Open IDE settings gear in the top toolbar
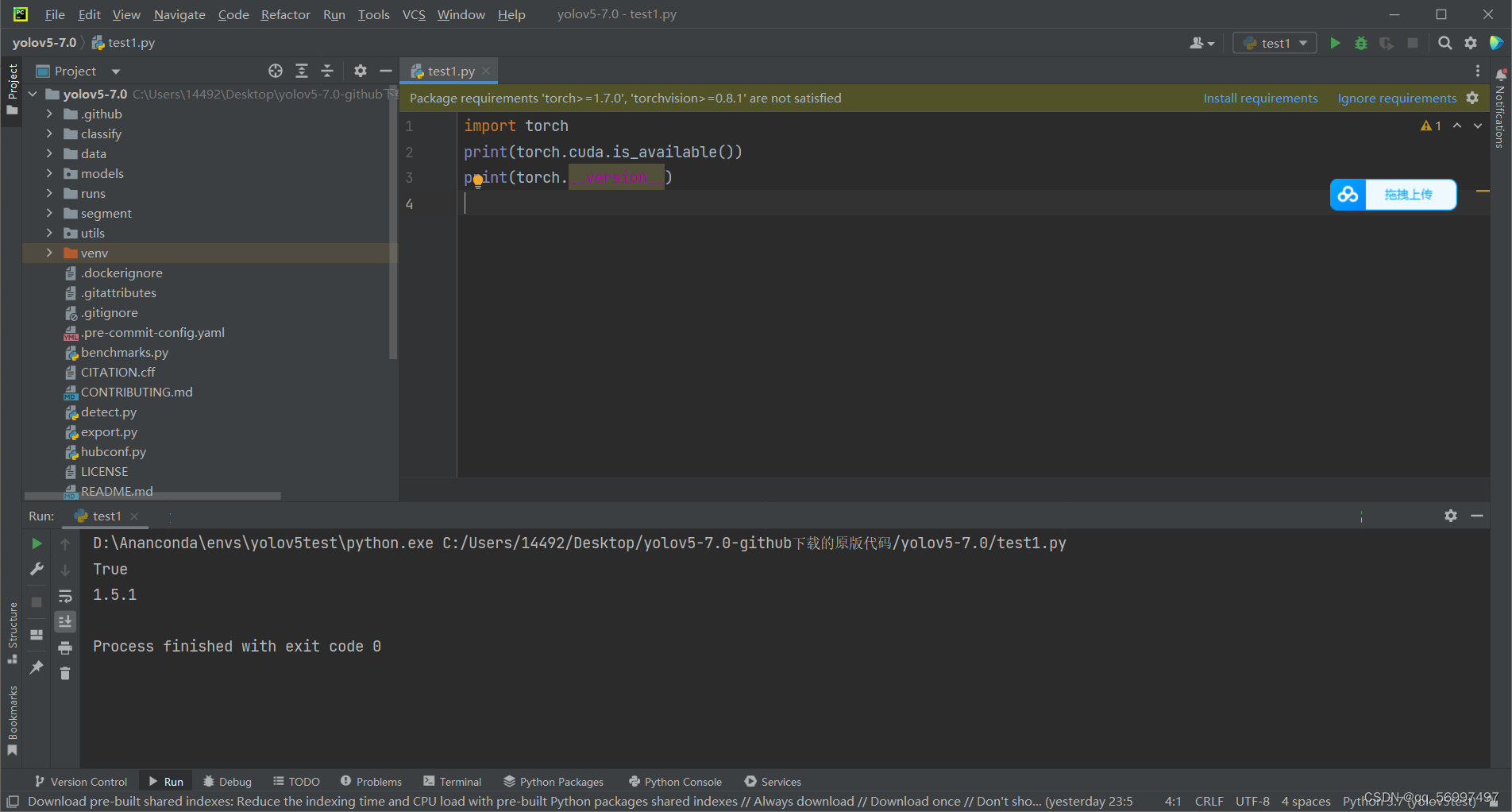The image size is (1512, 812). click(x=1471, y=43)
